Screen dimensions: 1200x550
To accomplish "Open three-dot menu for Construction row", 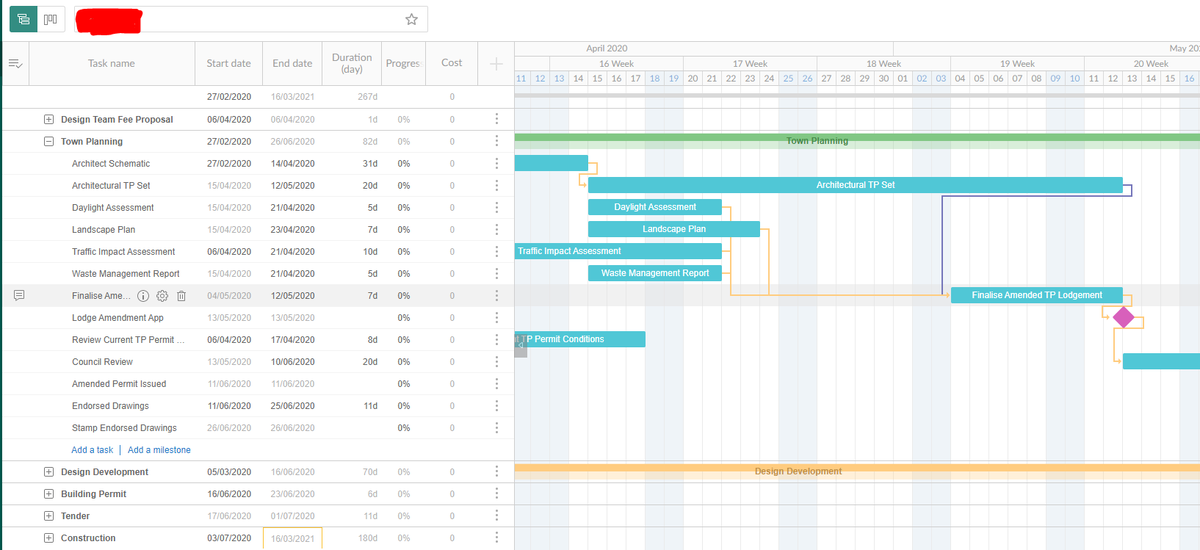I will [x=496, y=537].
